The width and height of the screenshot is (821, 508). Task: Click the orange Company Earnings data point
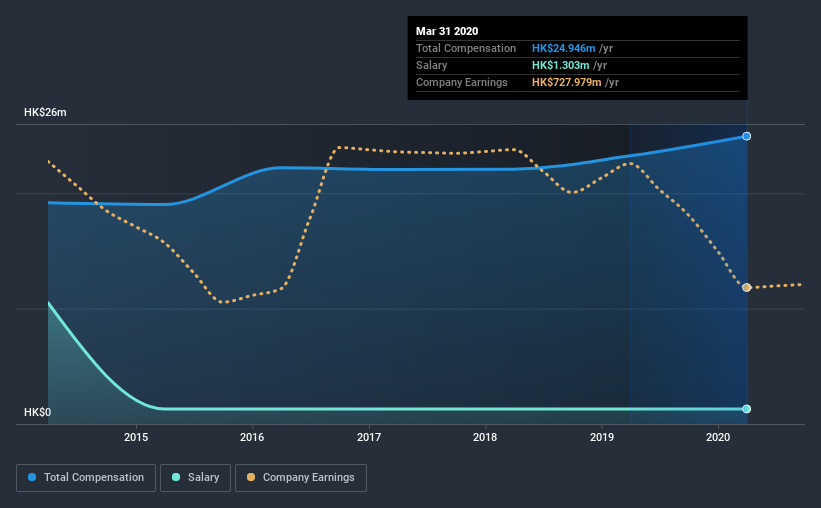pyautogui.click(x=747, y=288)
